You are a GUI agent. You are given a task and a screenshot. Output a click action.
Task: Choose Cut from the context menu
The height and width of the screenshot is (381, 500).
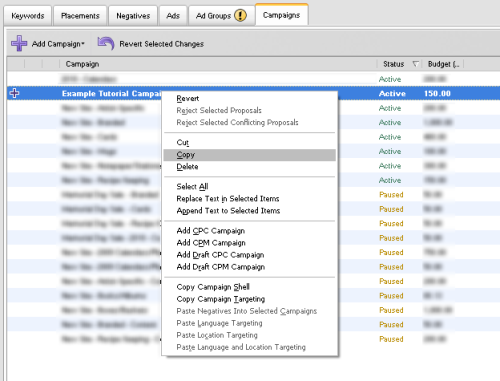point(250,142)
